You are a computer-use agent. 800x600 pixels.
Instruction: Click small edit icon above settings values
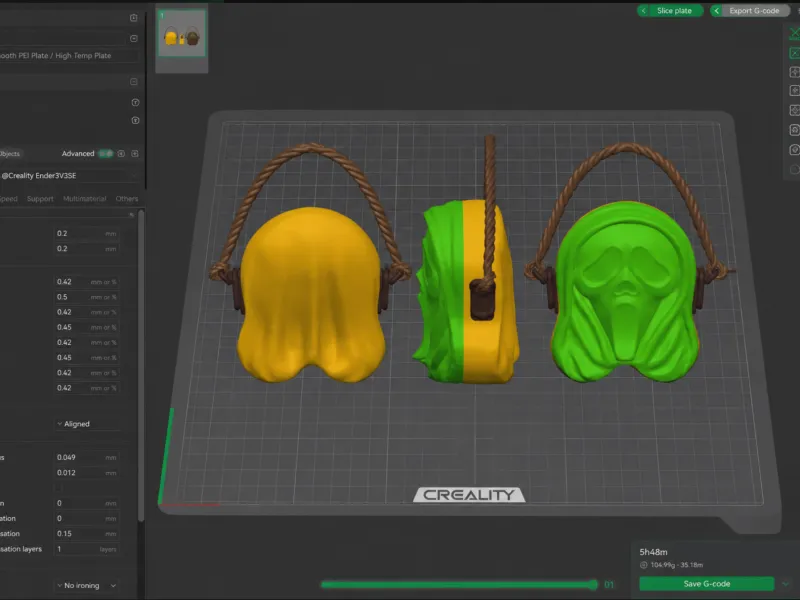132,215
